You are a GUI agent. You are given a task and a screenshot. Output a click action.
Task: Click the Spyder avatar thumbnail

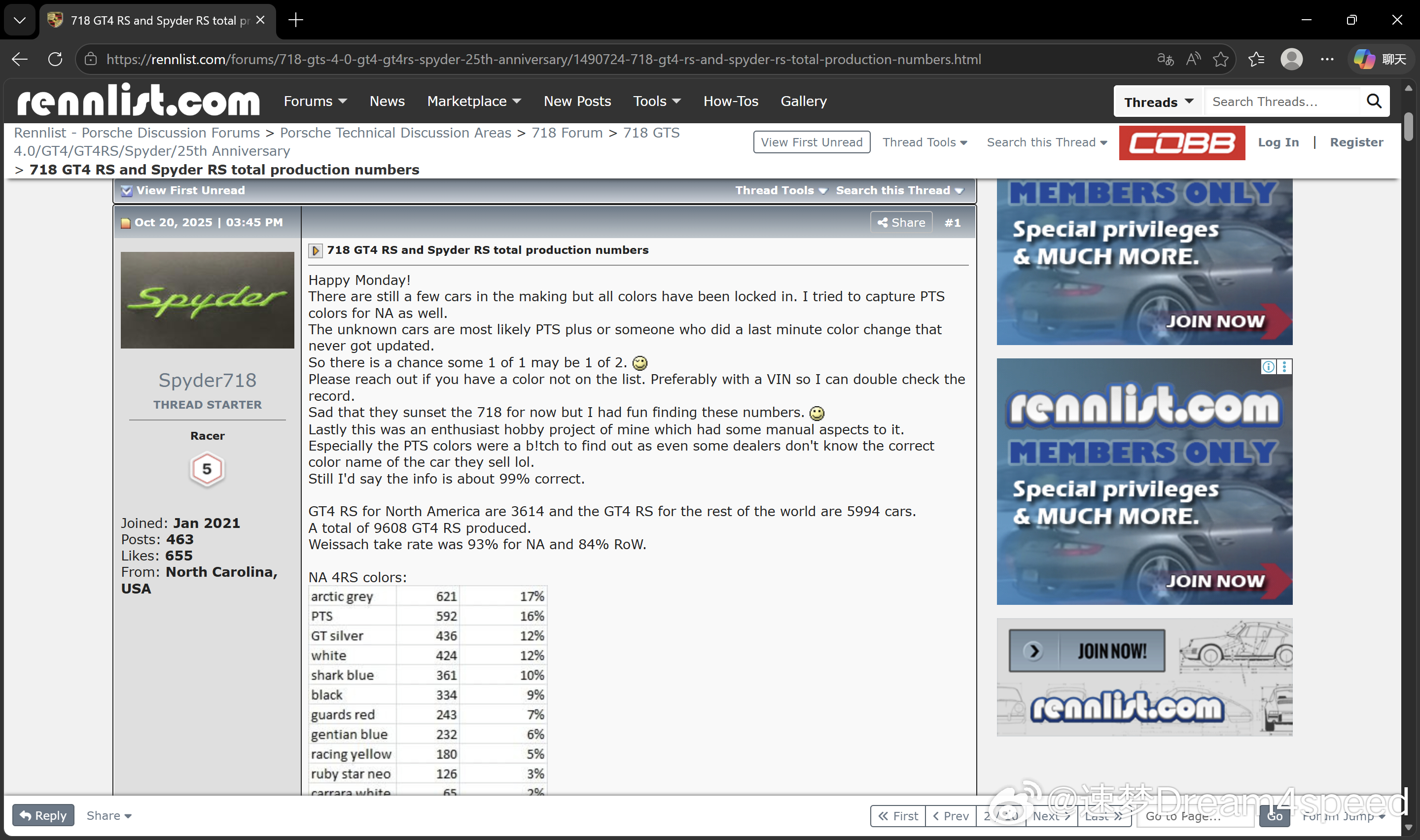[x=207, y=300]
